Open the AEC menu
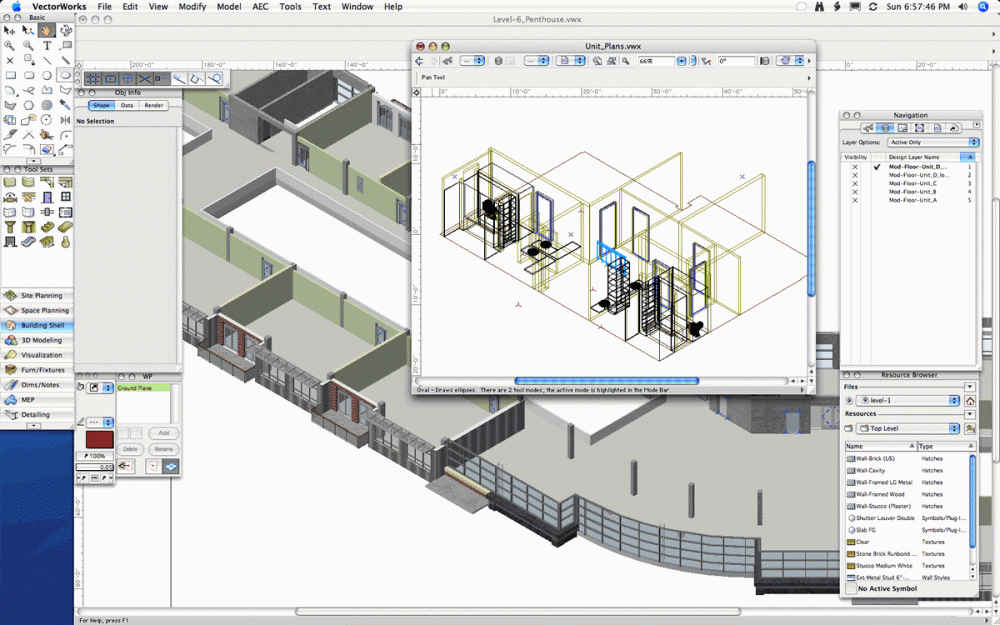Screen dimensions: 1000x625 pos(260,6)
